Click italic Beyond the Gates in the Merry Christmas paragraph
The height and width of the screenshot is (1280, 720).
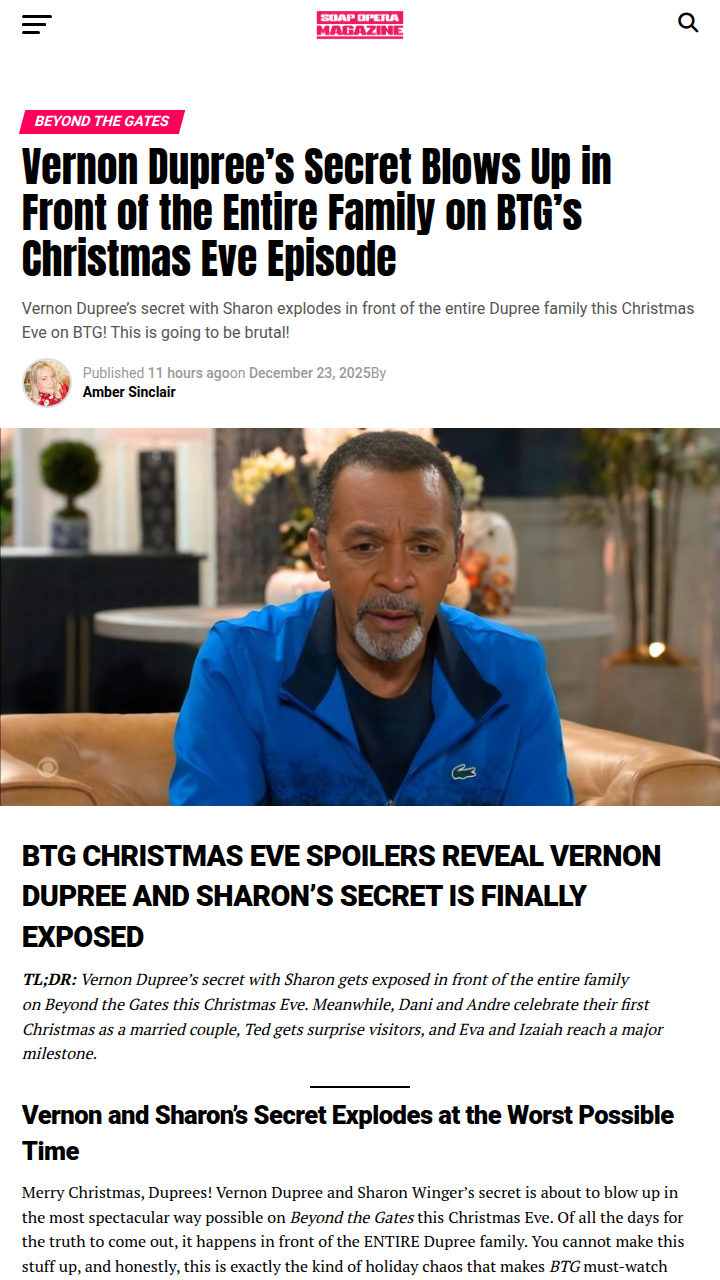[x=349, y=1217]
